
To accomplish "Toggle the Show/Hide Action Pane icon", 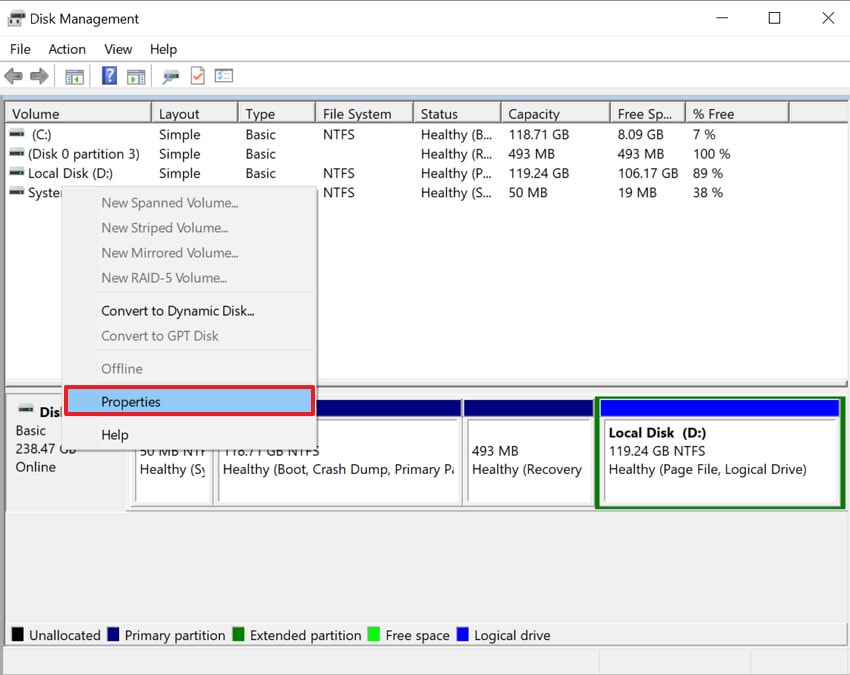I will pos(136,76).
